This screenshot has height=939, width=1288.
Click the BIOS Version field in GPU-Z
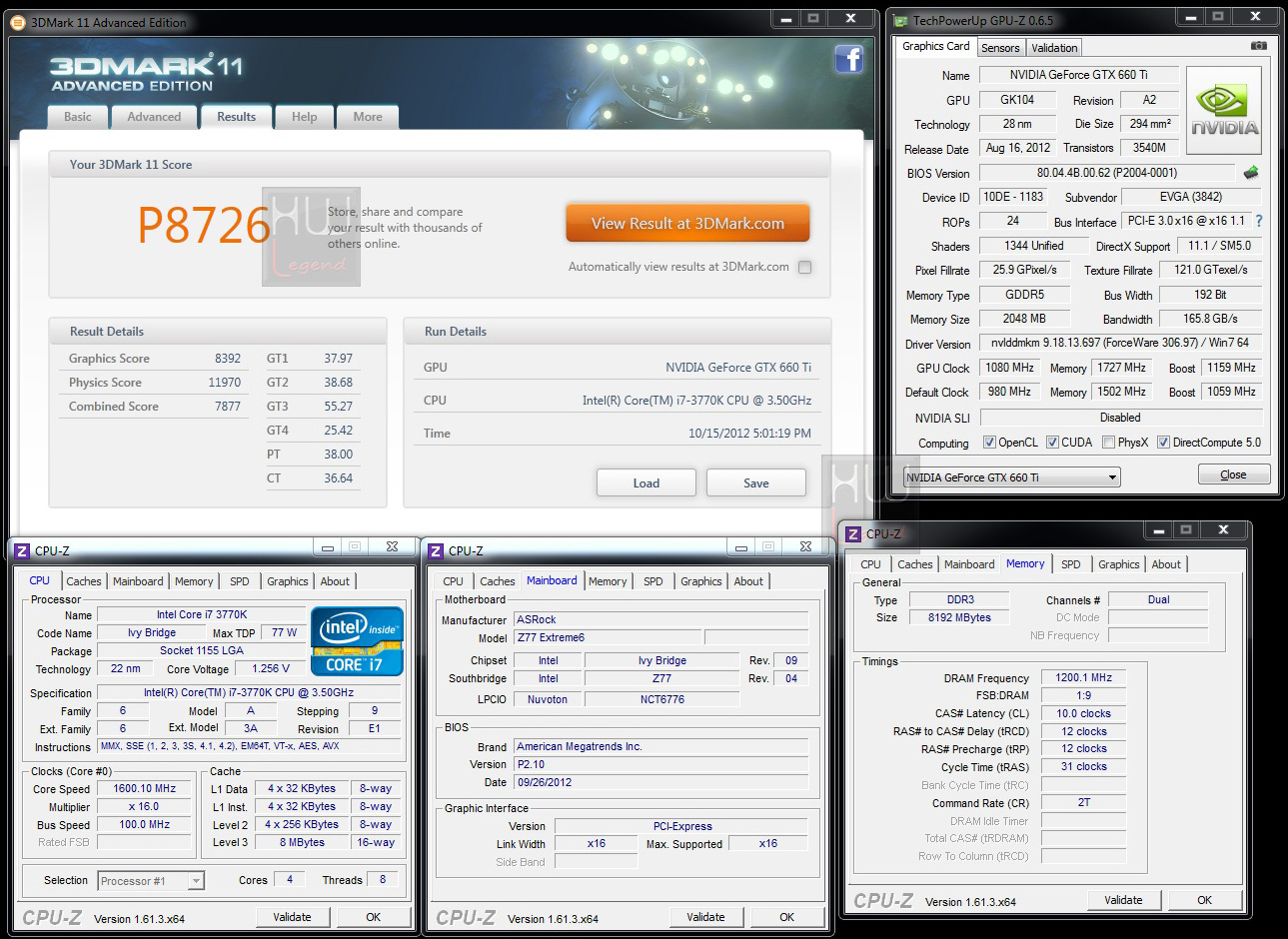[1106, 173]
